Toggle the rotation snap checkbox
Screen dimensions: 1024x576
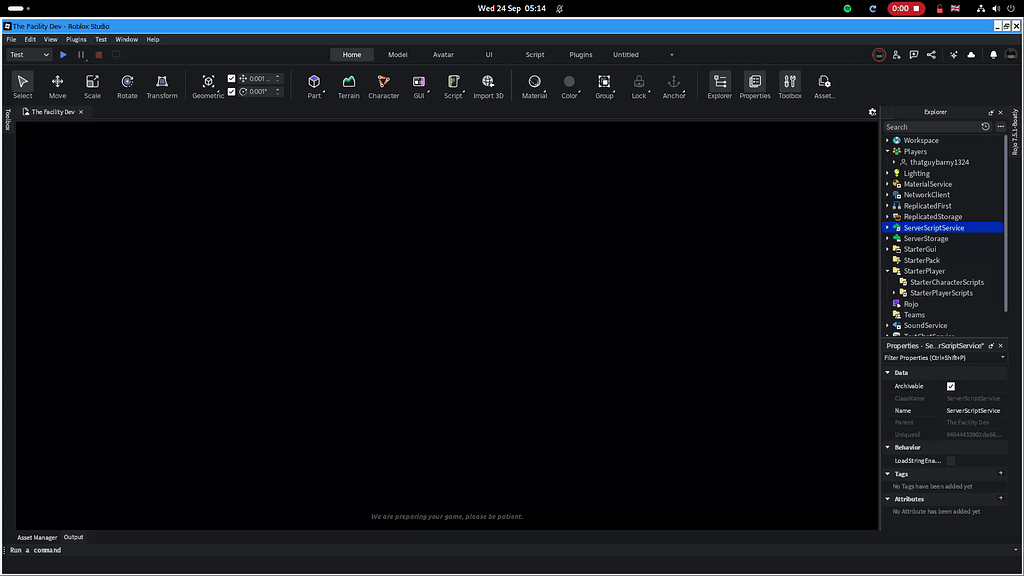pyautogui.click(x=232, y=92)
